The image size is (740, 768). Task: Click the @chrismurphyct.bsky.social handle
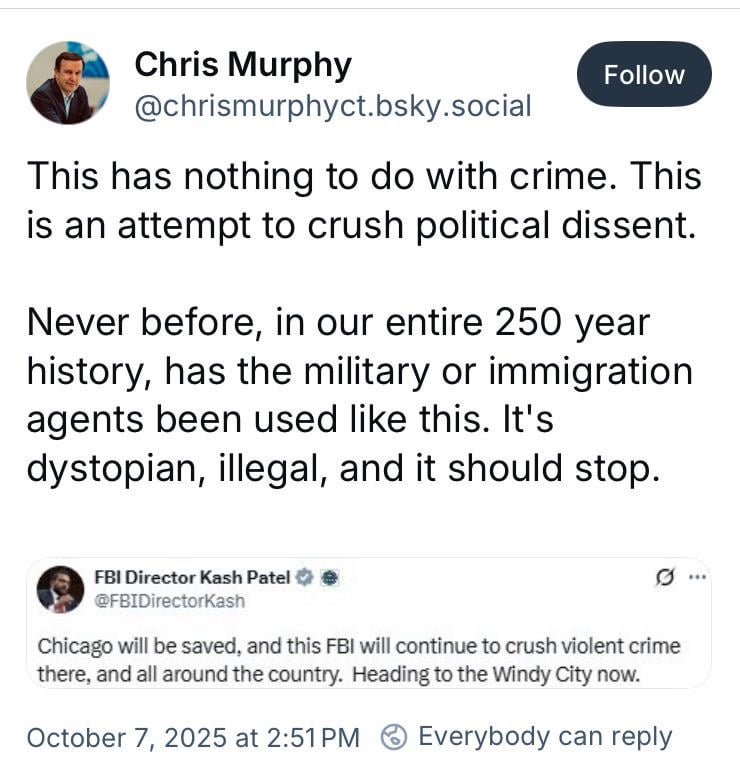[x=333, y=106]
